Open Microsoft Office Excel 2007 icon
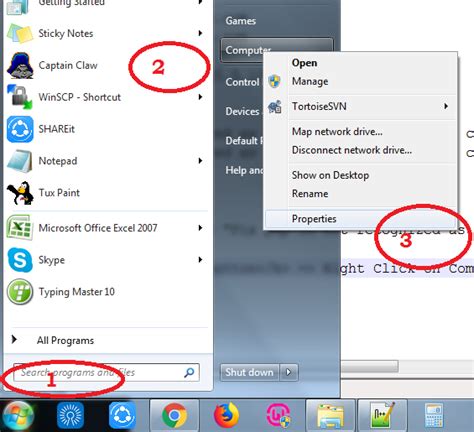 20,228
